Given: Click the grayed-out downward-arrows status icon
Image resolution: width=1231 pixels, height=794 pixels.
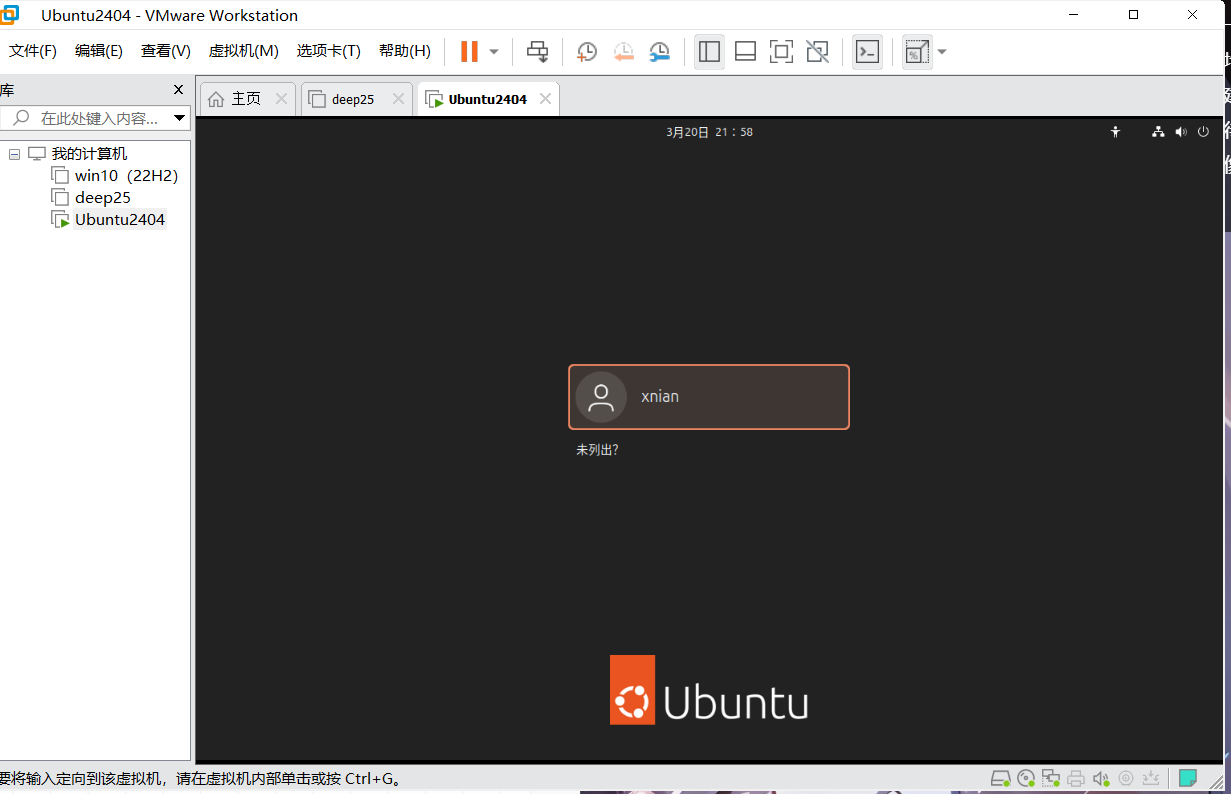Looking at the screenshot, I should 1151,778.
